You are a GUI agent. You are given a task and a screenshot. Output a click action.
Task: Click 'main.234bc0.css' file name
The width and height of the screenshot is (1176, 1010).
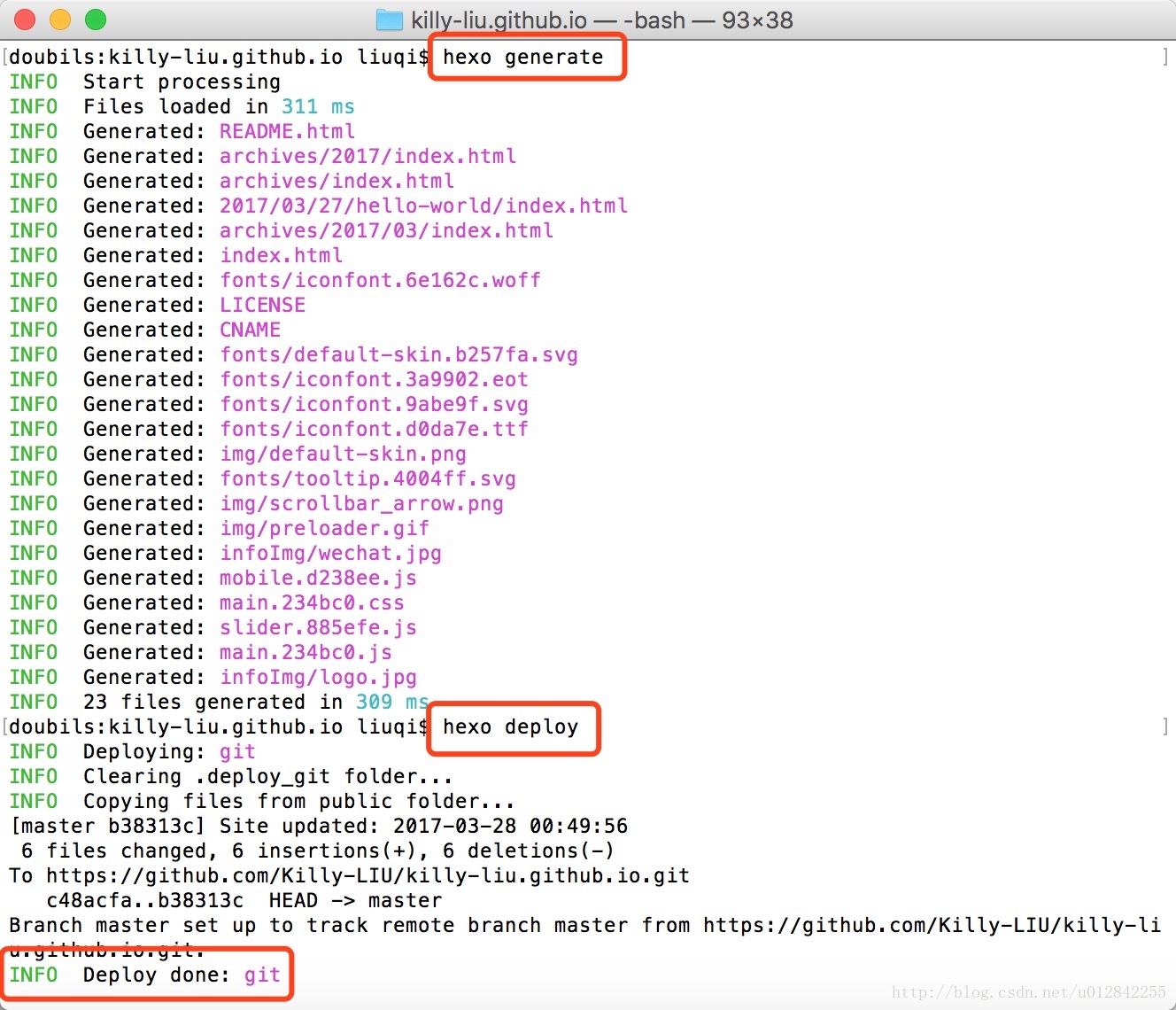click(x=313, y=603)
